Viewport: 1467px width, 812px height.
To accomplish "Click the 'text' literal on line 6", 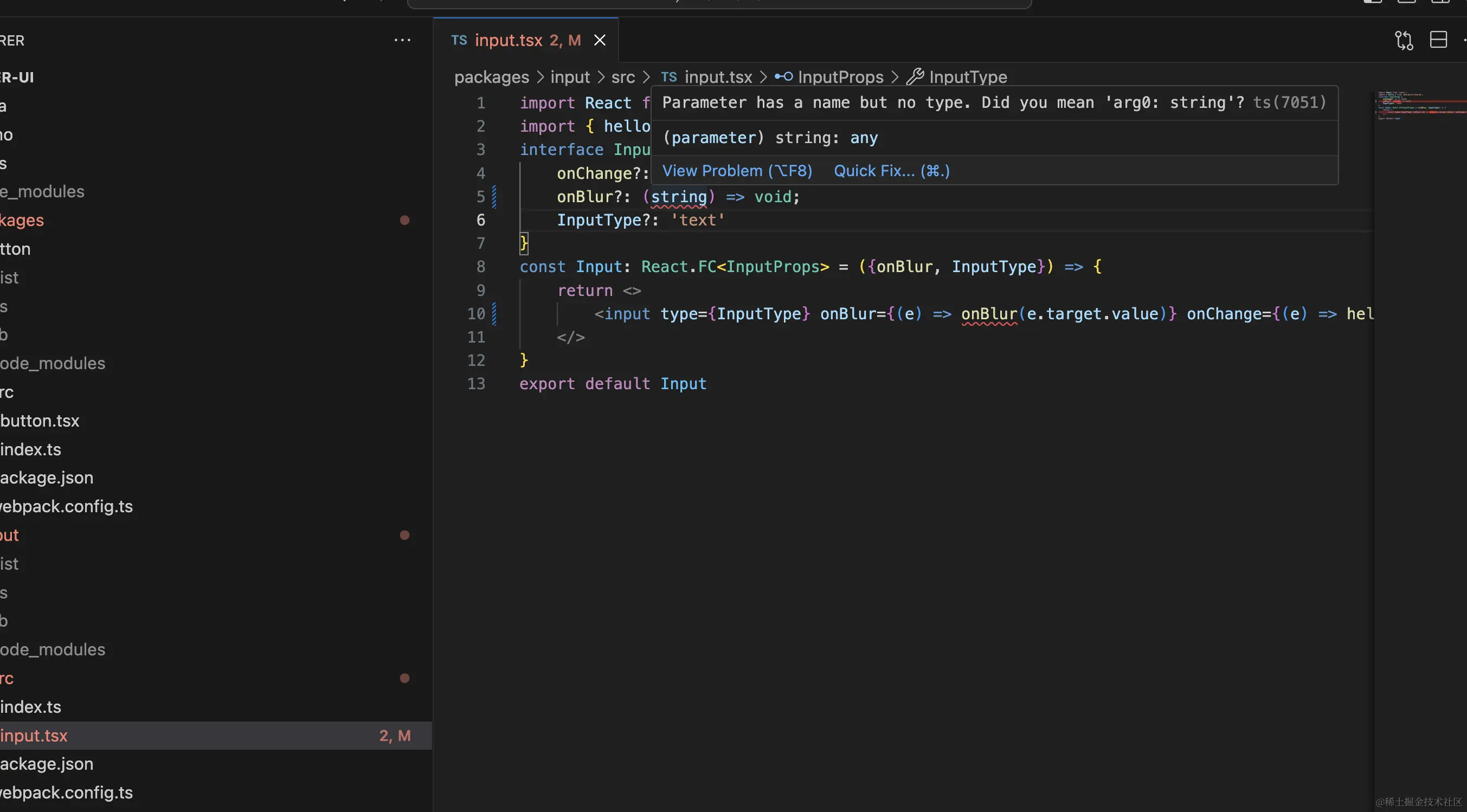I will point(698,221).
